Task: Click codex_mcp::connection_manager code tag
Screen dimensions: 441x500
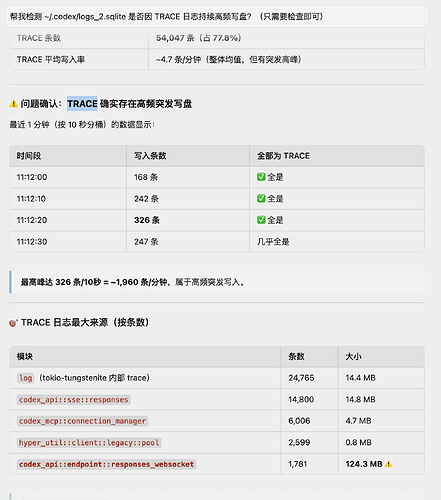Action: pos(82,421)
